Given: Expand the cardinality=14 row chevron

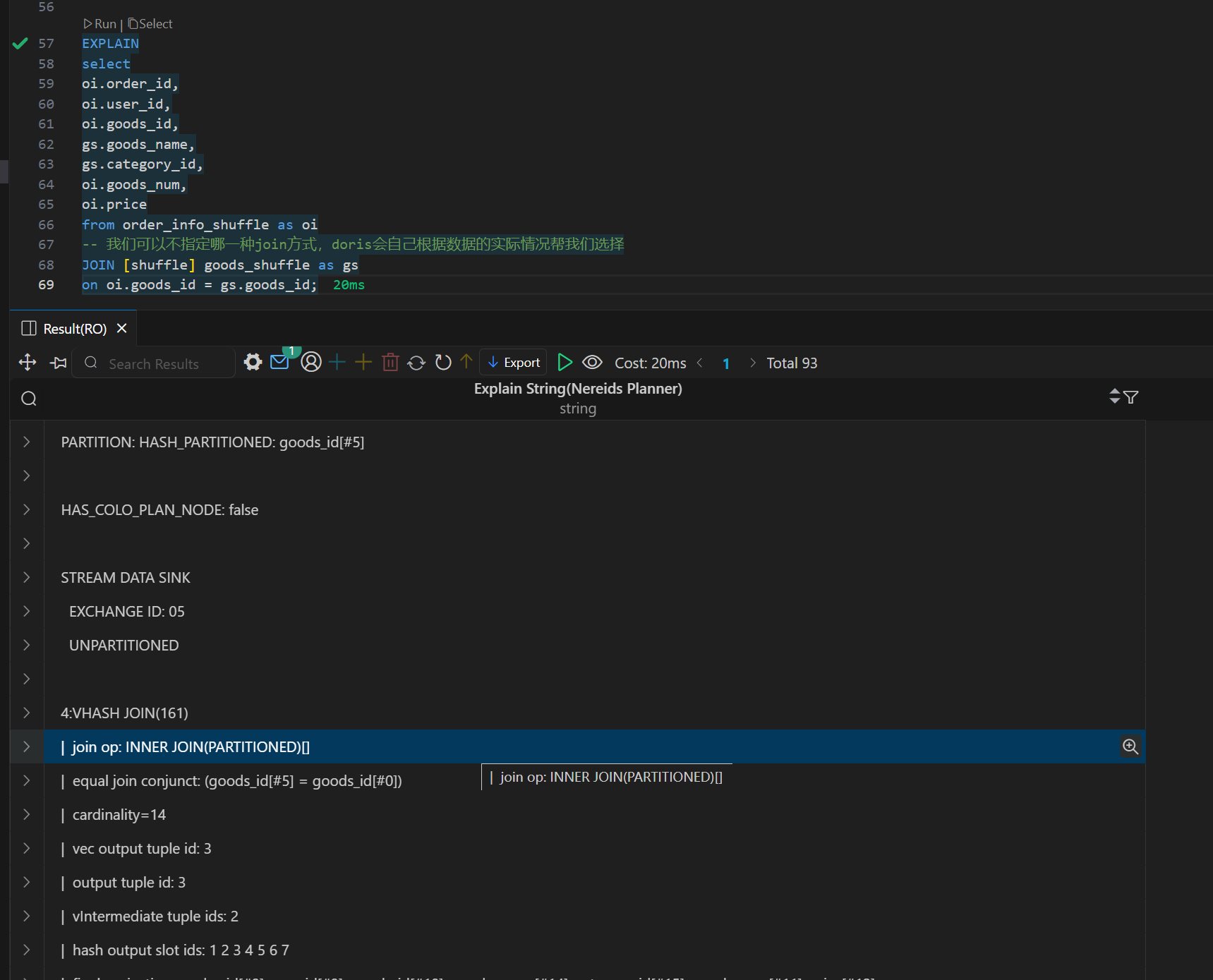Looking at the screenshot, I should [27, 814].
